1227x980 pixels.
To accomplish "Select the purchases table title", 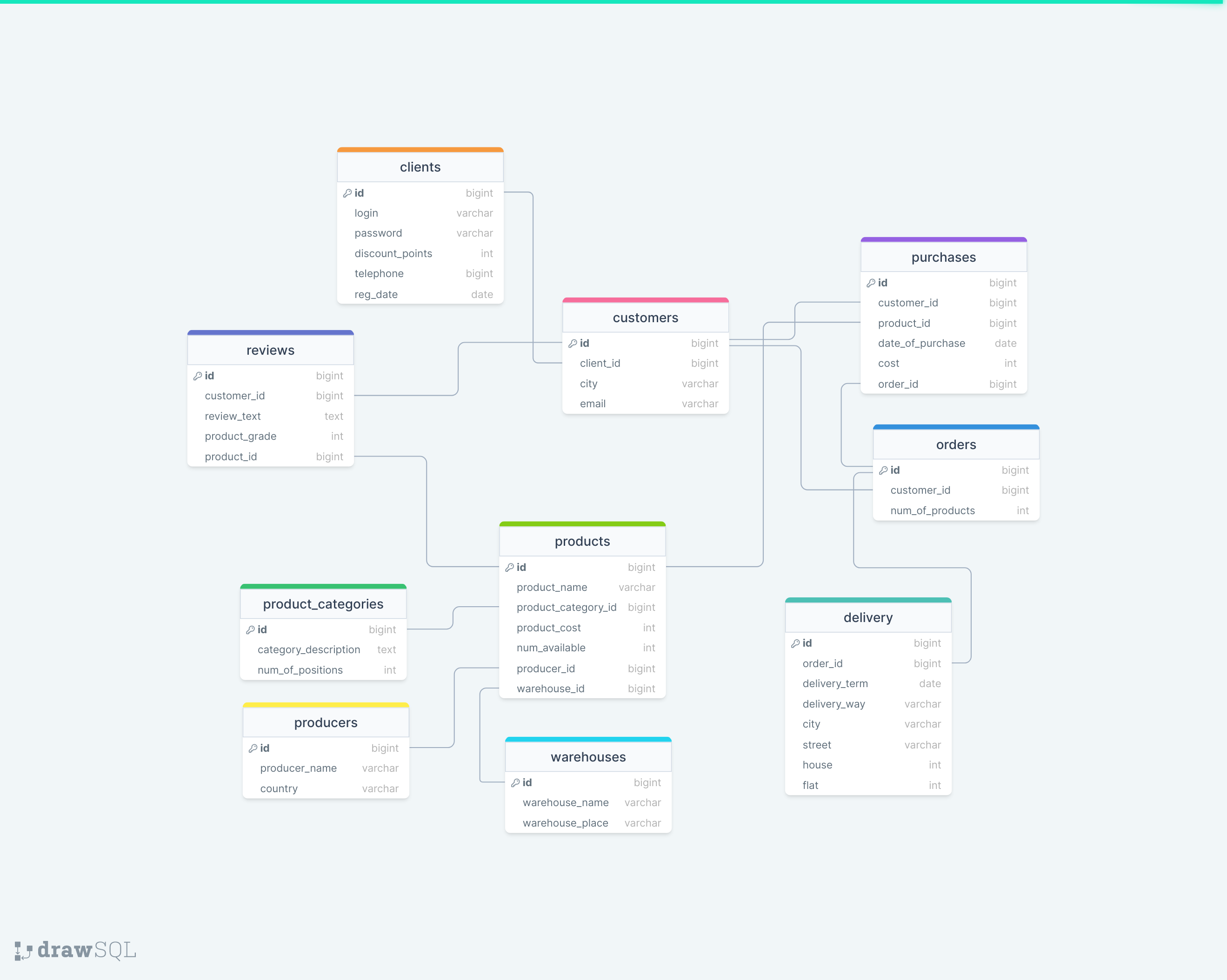I will click(944, 257).
